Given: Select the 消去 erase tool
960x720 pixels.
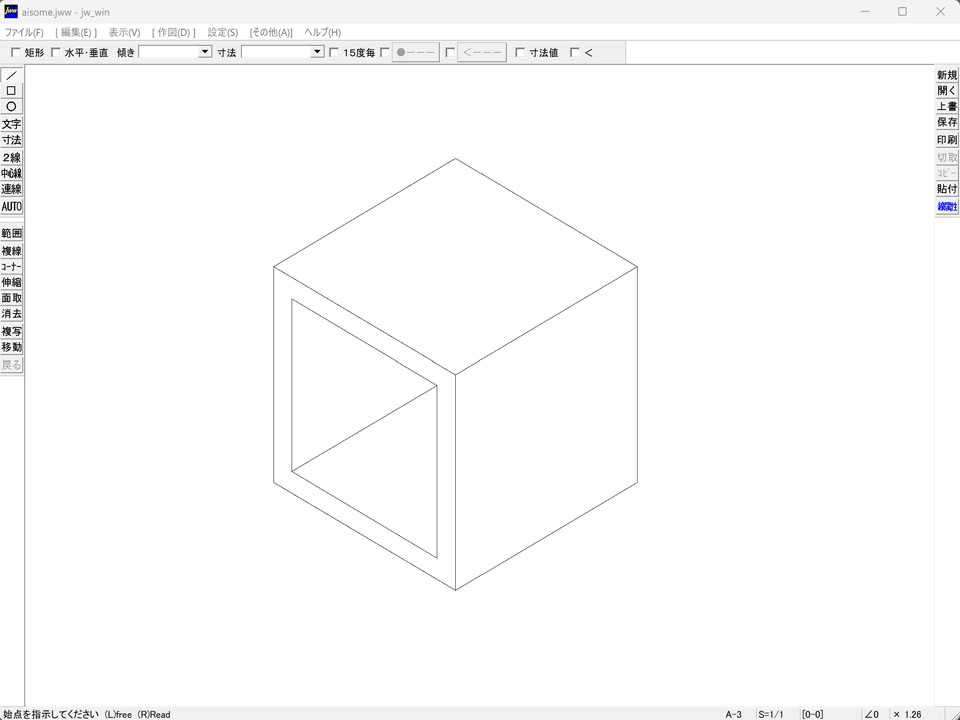Looking at the screenshot, I should 12,314.
